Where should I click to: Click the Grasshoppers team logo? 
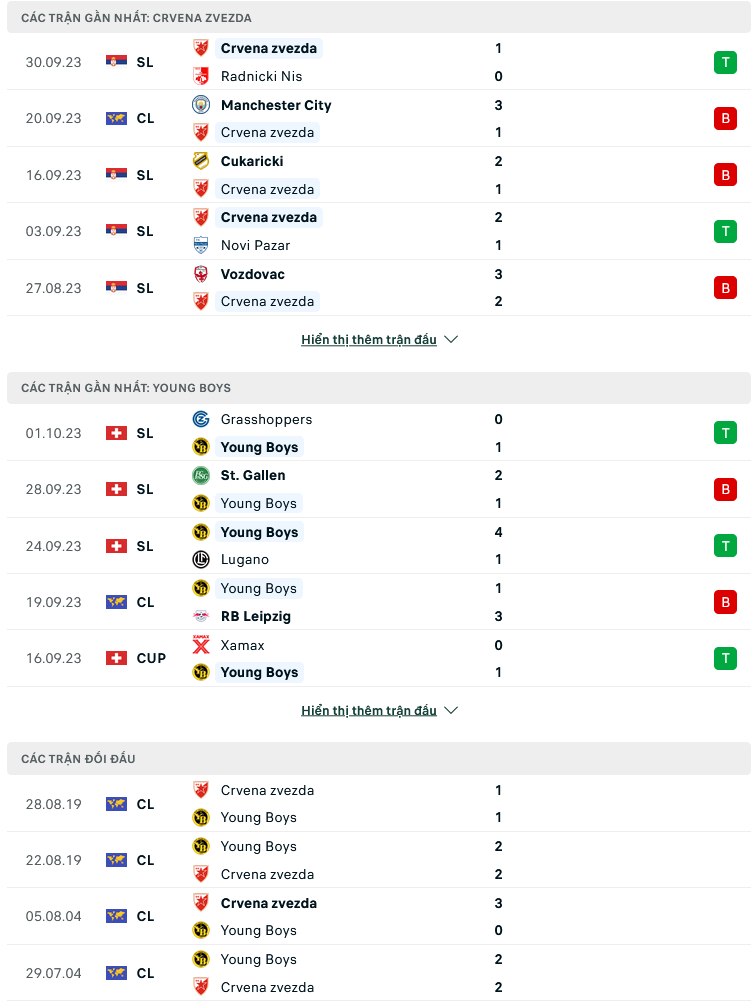coord(201,419)
